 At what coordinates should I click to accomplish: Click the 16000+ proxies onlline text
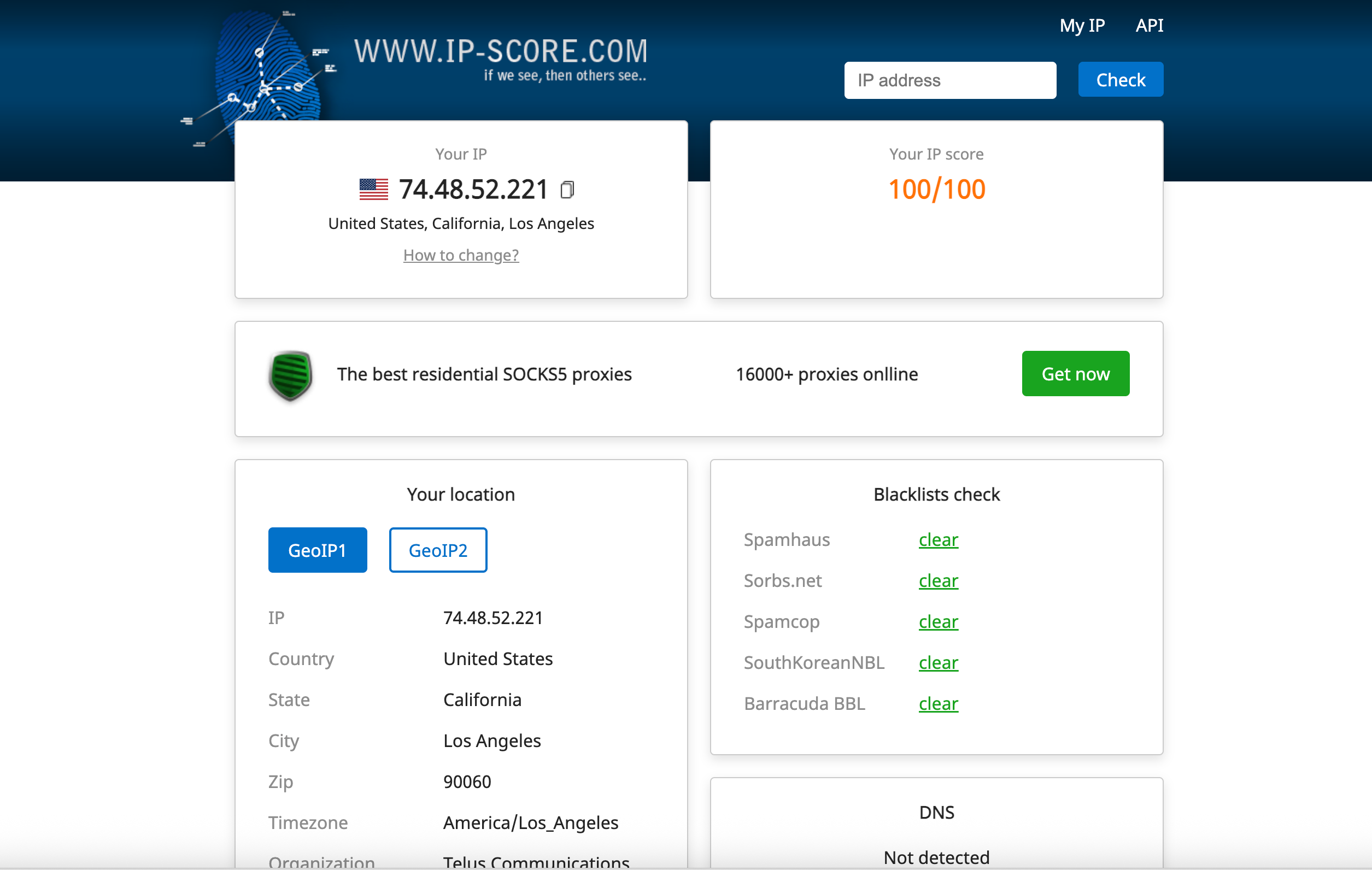pos(826,374)
